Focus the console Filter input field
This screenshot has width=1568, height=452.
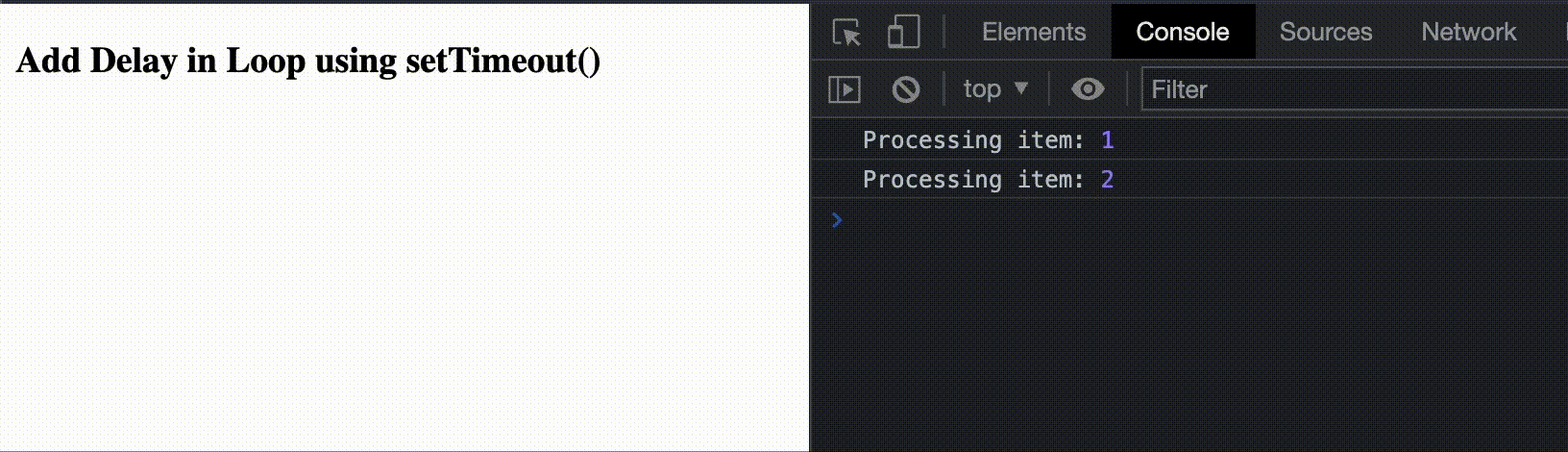[1345, 89]
